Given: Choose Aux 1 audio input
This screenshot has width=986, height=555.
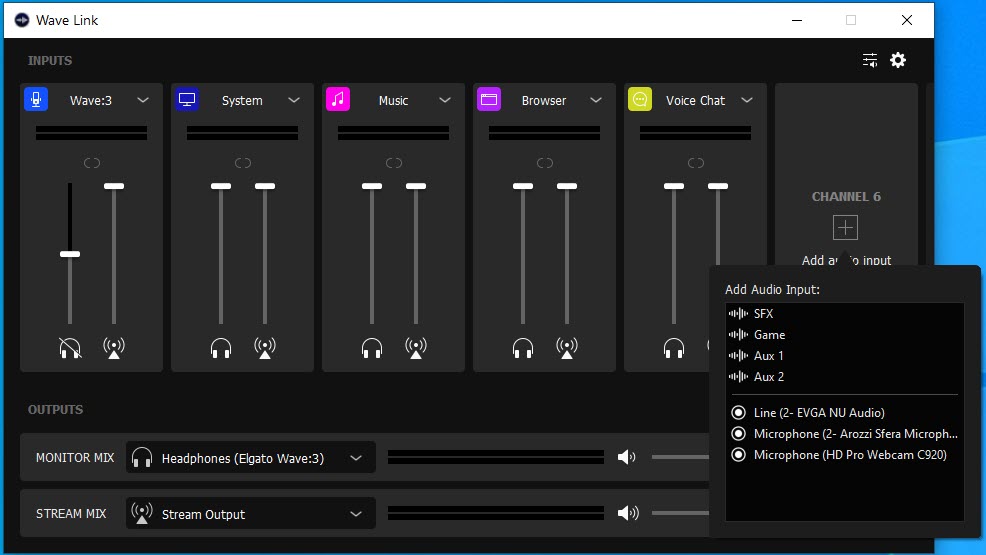Looking at the screenshot, I should tap(844, 356).
